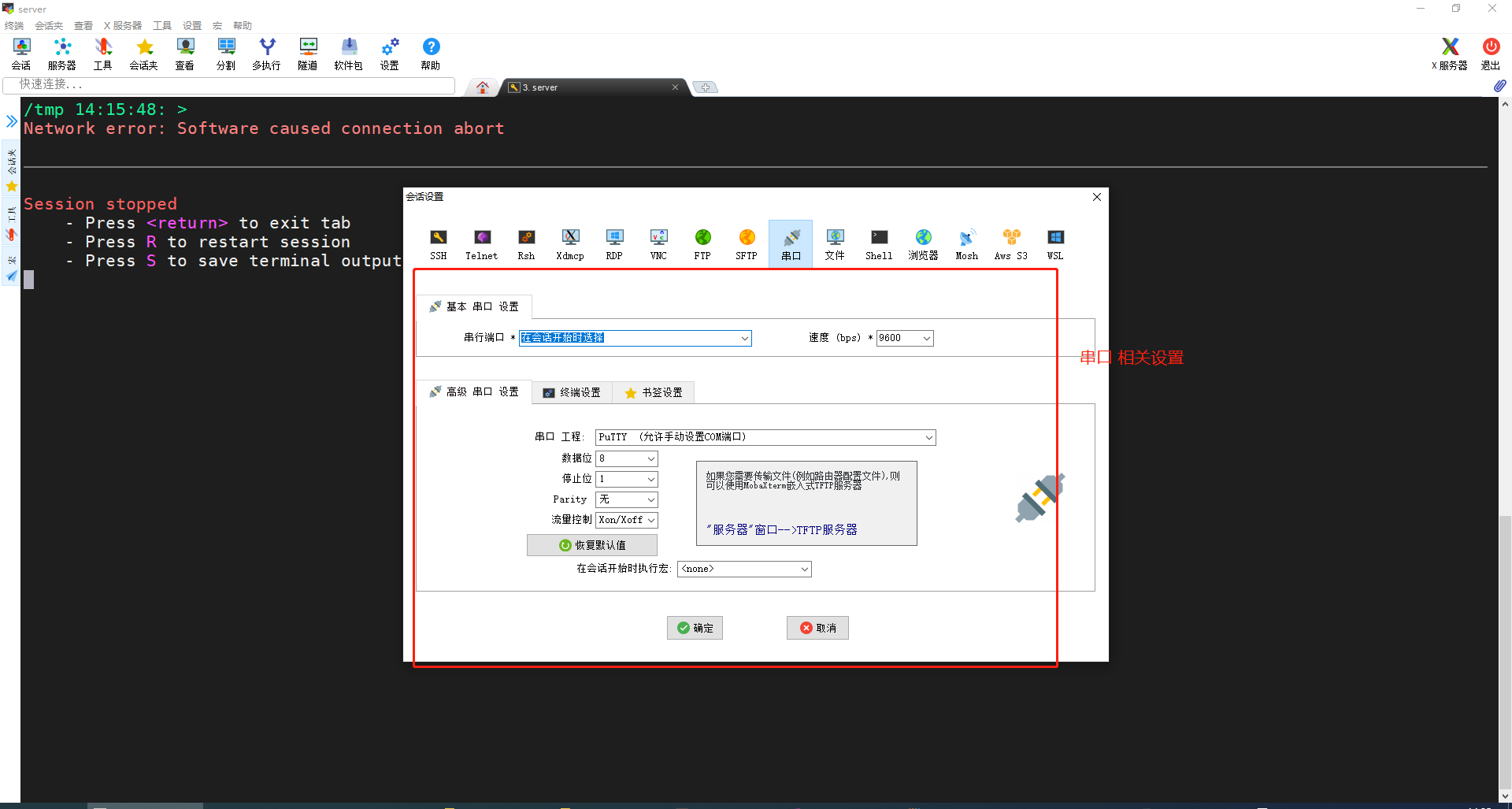Click 服务器 toolbar icon
The width and height of the screenshot is (1512, 809).
pos(62,54)
